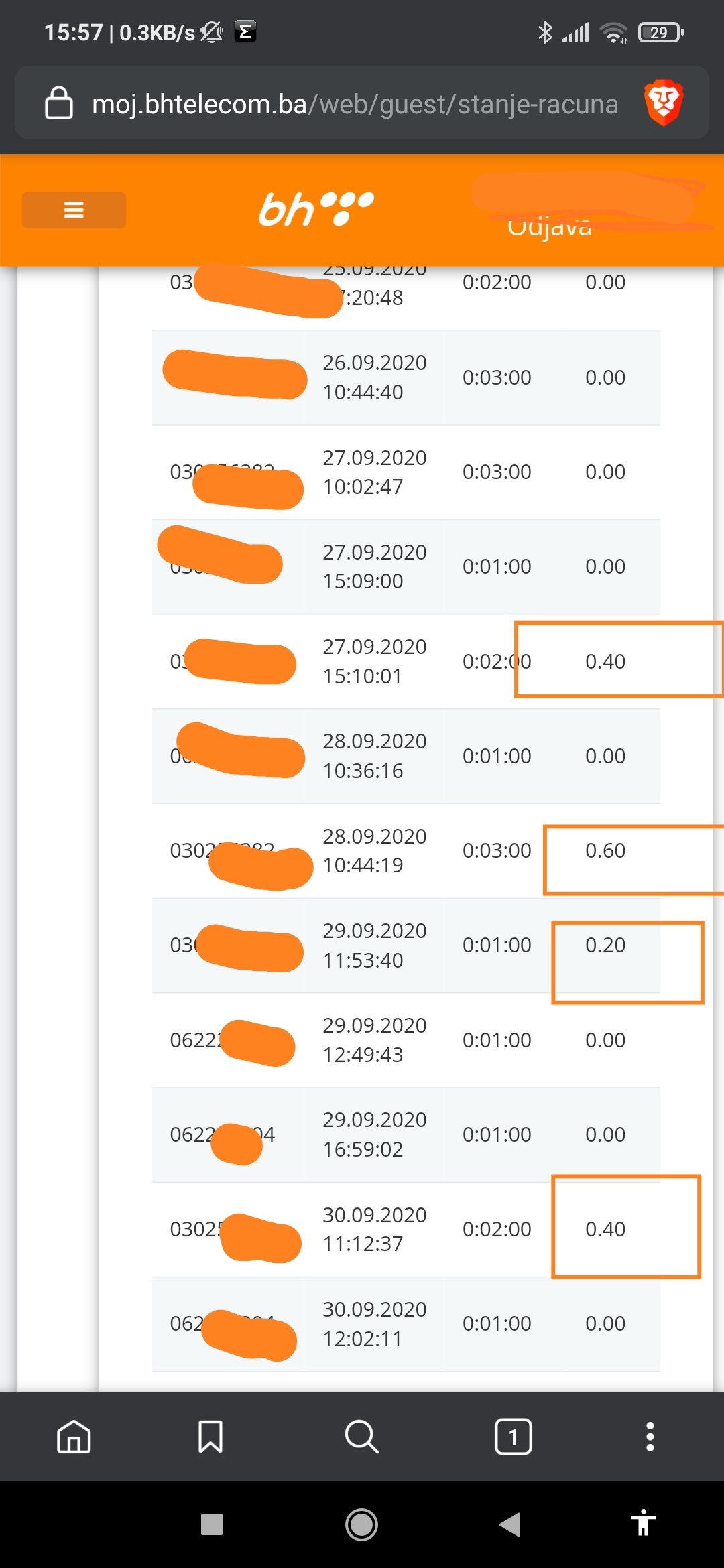This screenshot has width=724, height=1568.
Task: Select the row dated 26.09.2020 10:44:40
Action: point(406,377)
